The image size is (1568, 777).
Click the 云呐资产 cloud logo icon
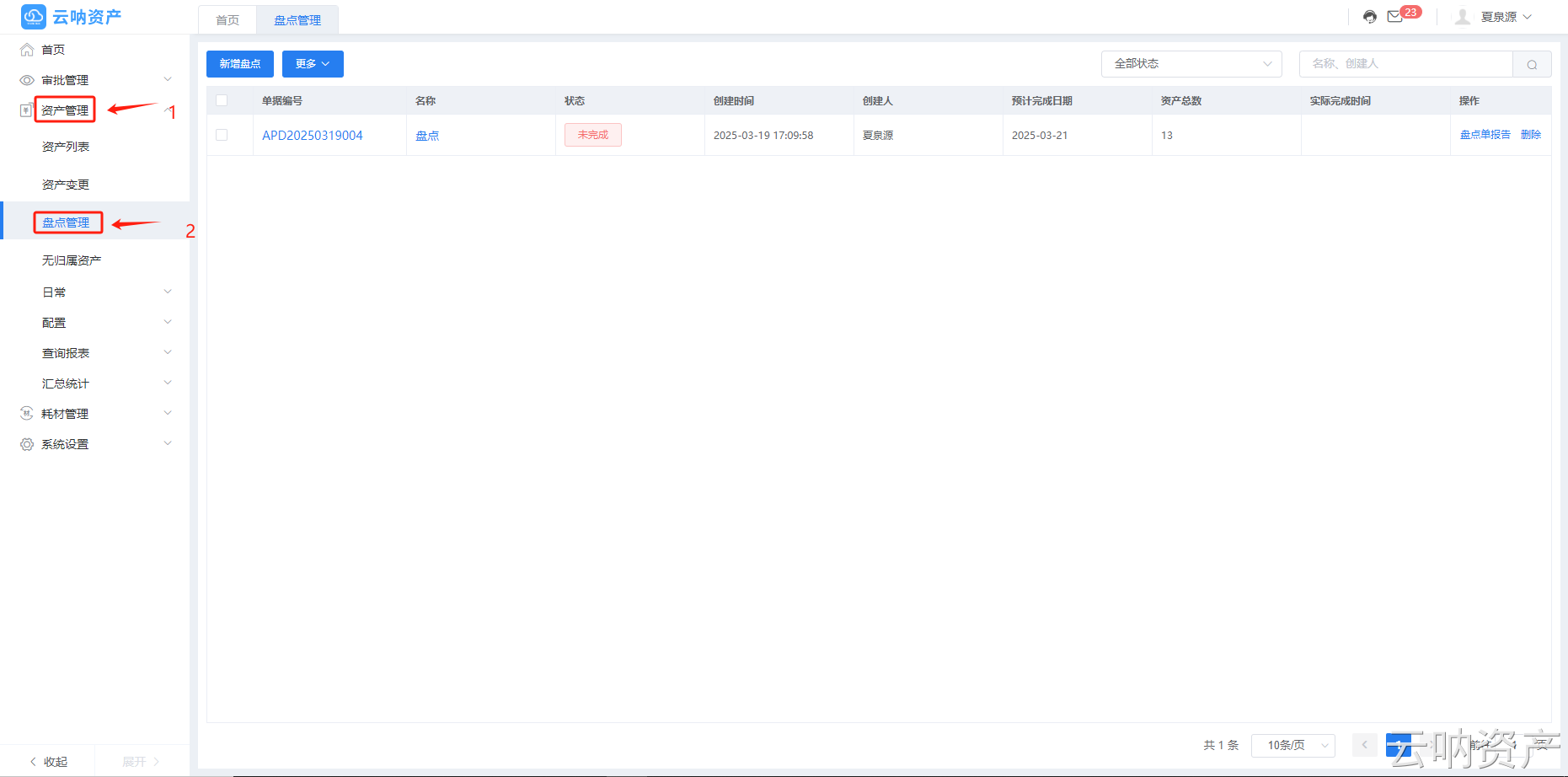34,17
